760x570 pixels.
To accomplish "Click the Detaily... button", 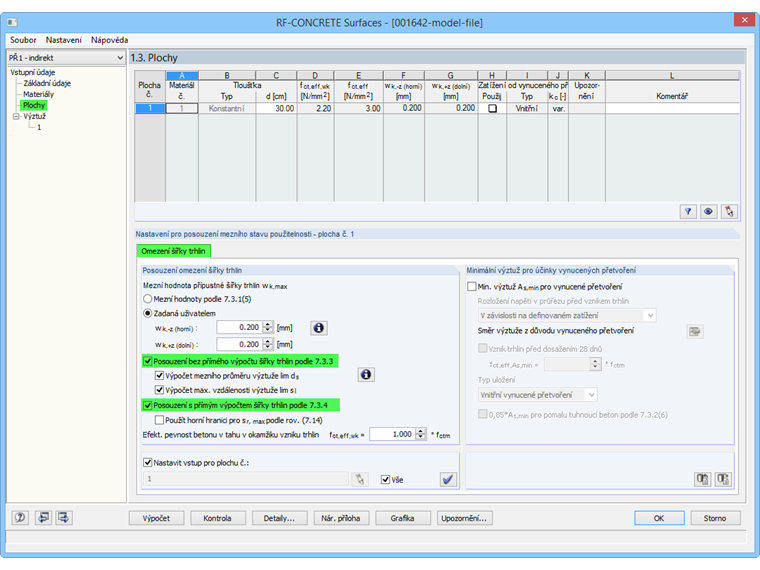I will point(279,518).
